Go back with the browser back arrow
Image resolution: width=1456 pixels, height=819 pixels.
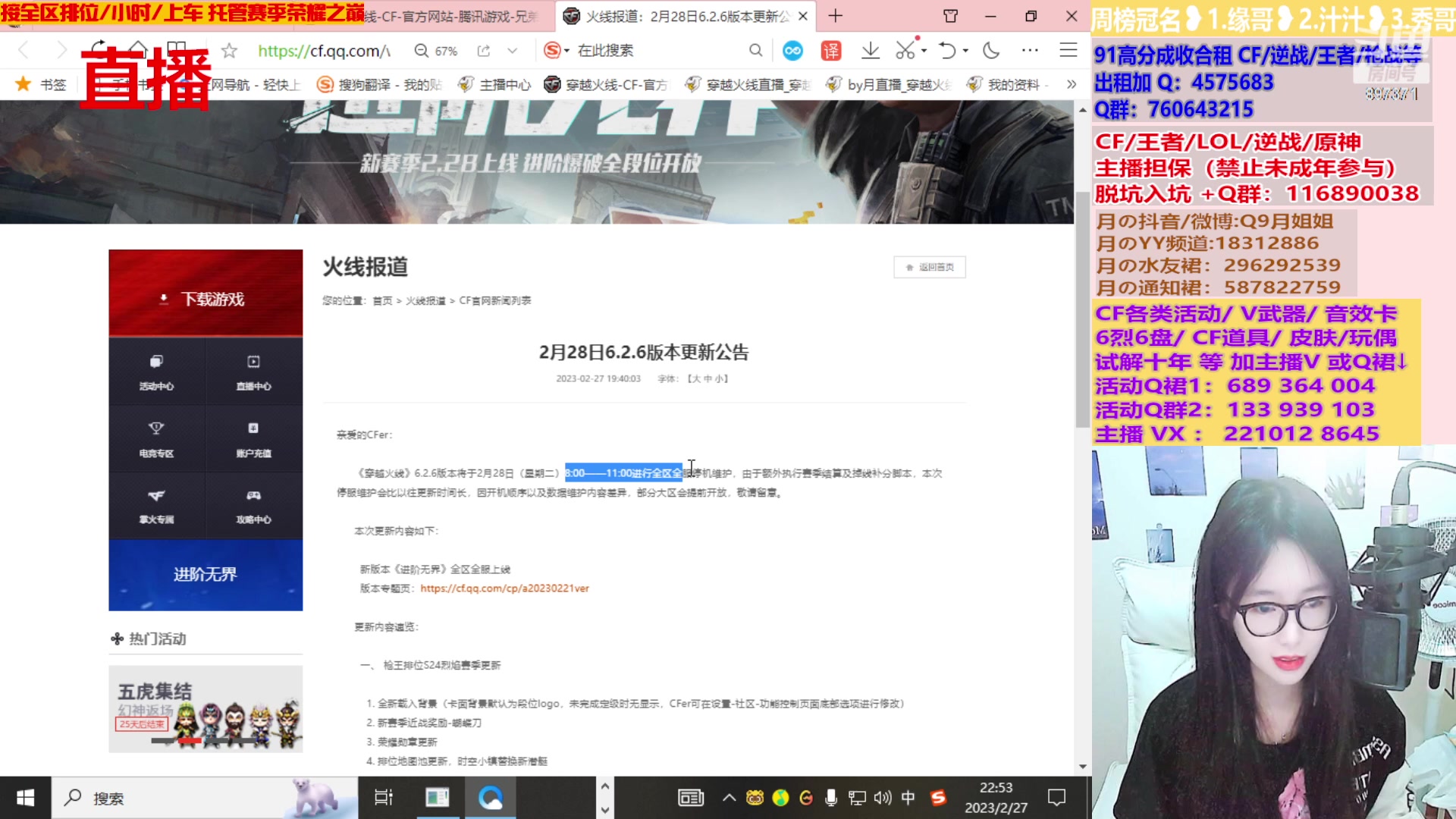point(24,51)
